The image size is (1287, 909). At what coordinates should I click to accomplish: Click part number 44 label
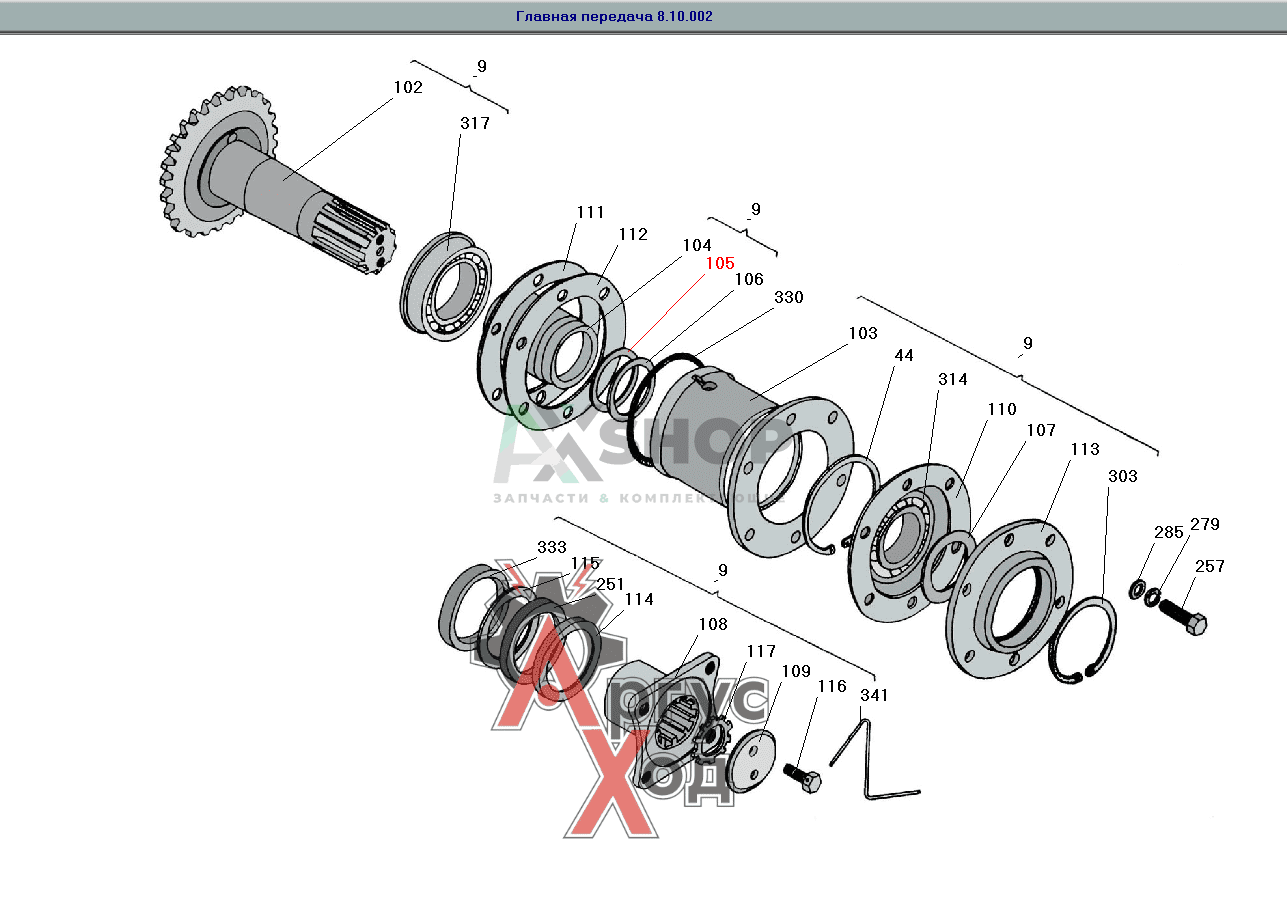[903, 355]
